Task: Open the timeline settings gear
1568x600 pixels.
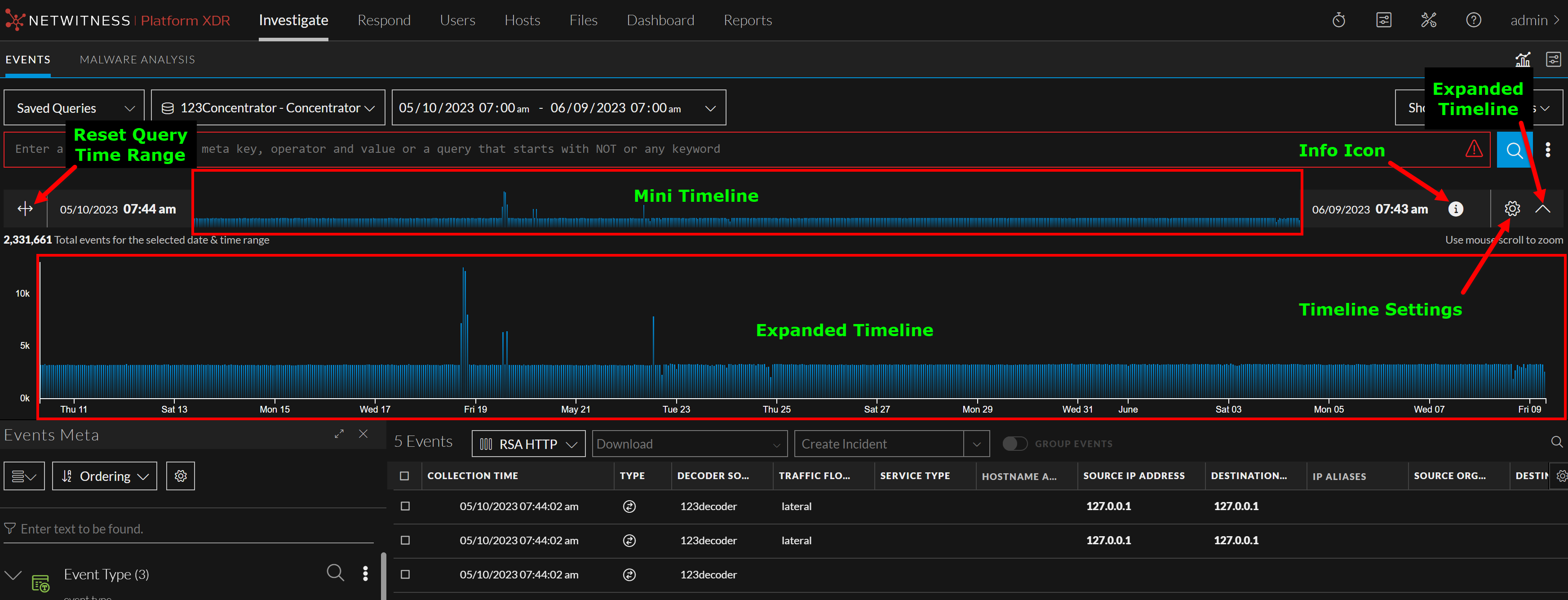Action: pyautogui.click(x=1512, y=209)
